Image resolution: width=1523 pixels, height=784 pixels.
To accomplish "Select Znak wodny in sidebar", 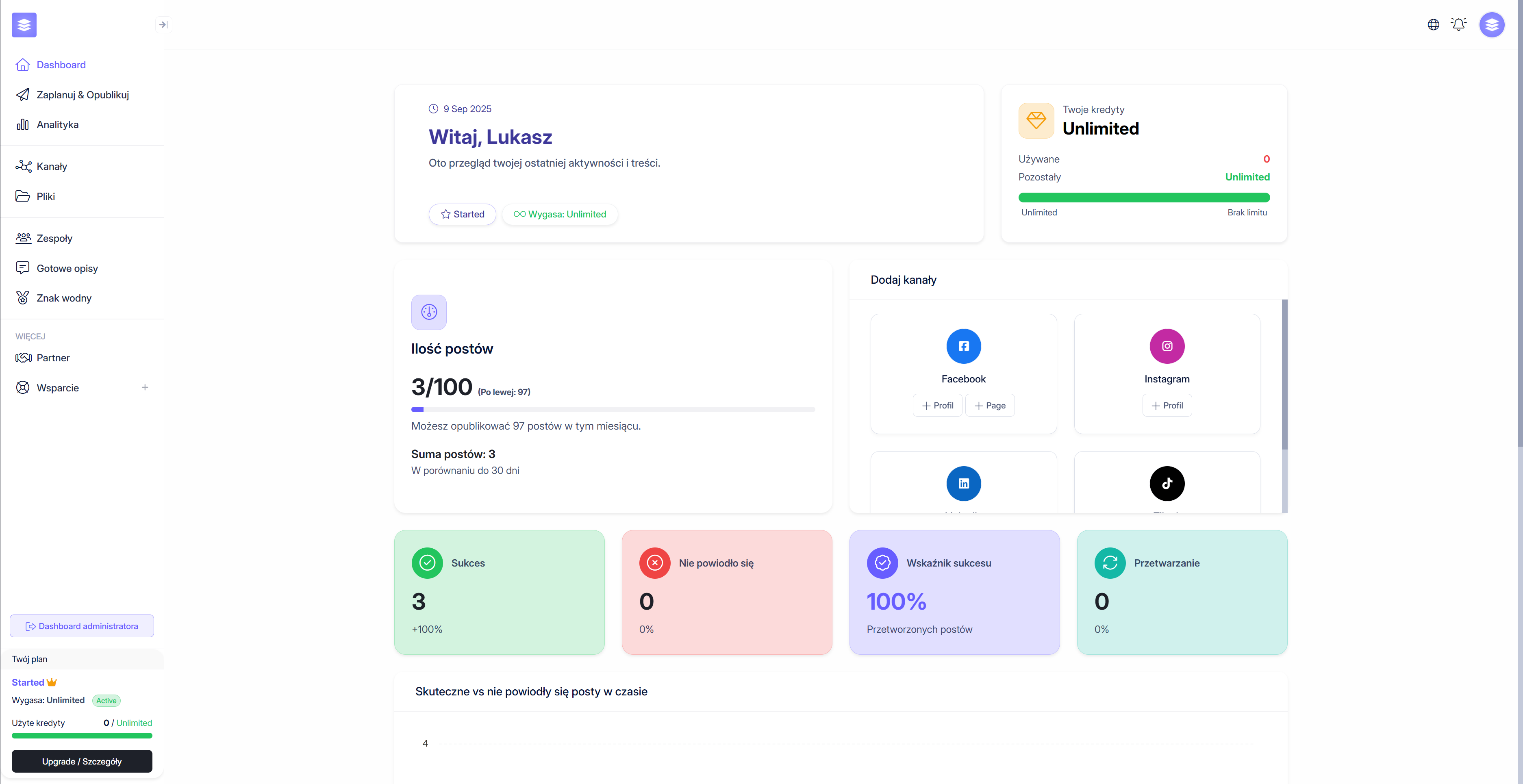I will pyautogui.click(x=64, y=298).
